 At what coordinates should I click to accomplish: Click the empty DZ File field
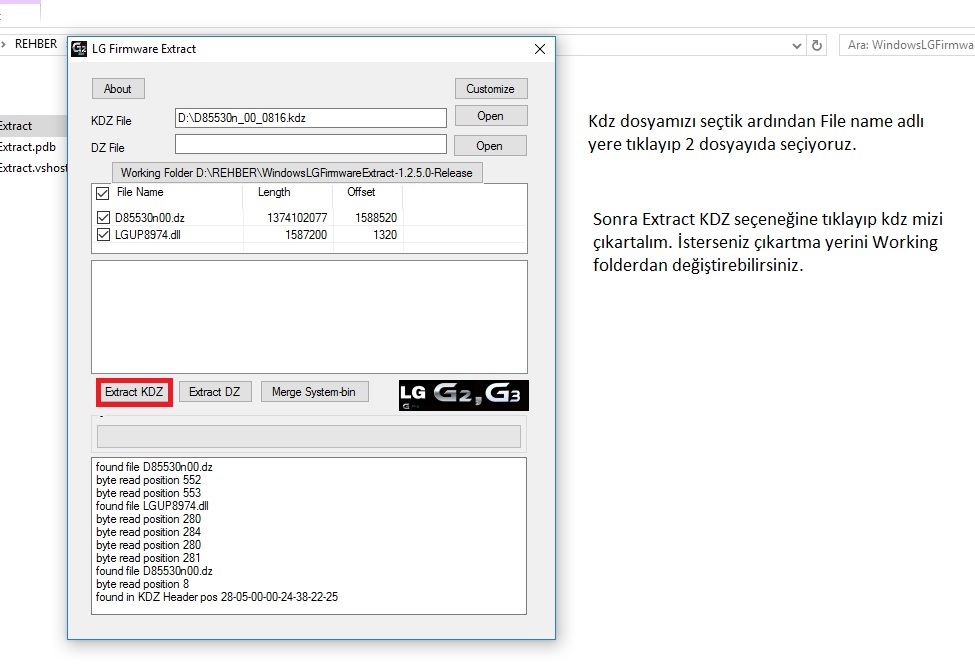(311, 144)
